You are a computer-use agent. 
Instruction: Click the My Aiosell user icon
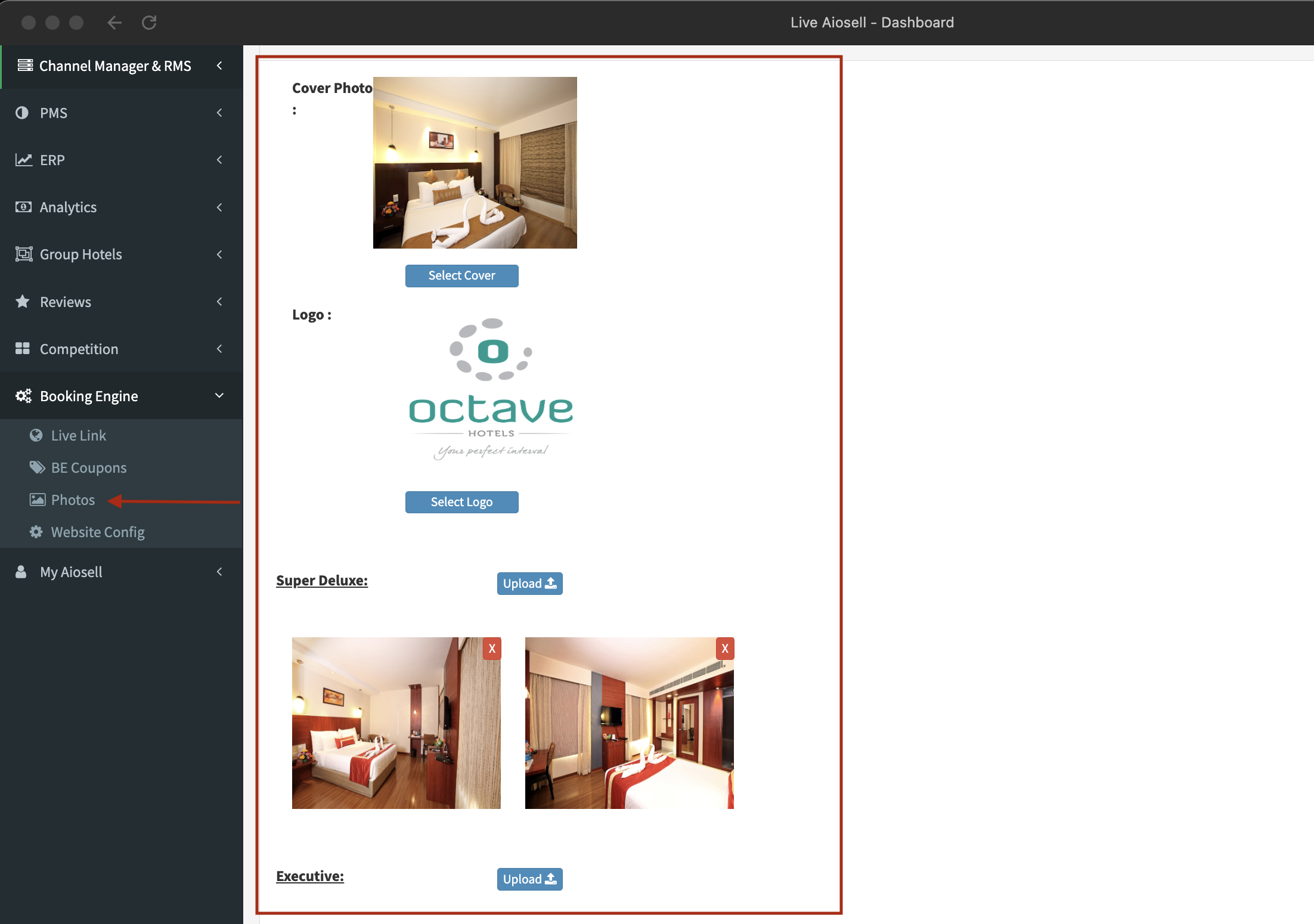(x=21, y=572)
